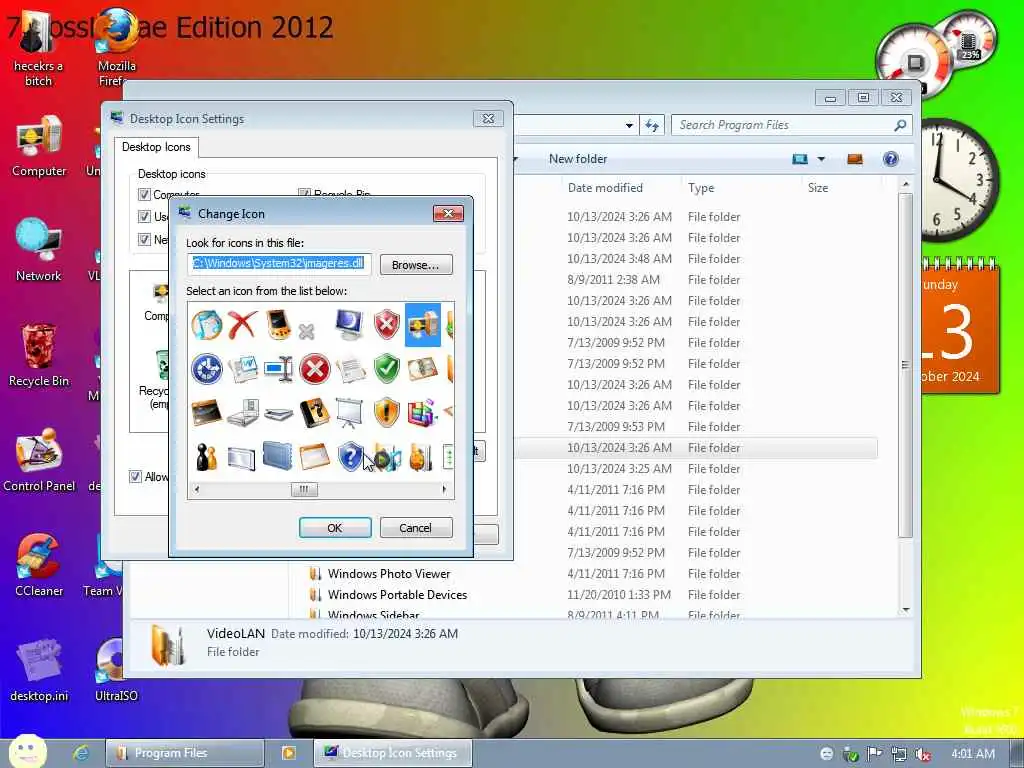Open Internet Explorer from the taskbar
Image resolution: width=1024 pixels, height=768 pixels.
coord(81,753)
